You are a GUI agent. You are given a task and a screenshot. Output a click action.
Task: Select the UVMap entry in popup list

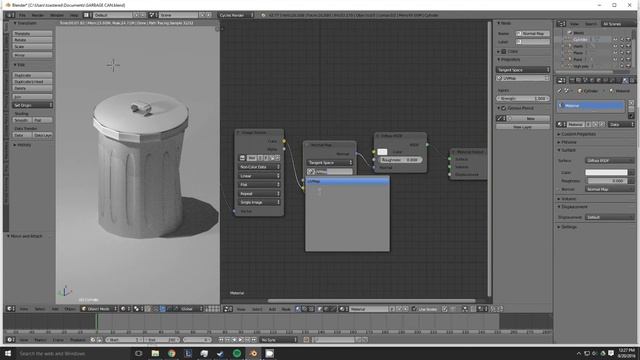tap(347, 181)
